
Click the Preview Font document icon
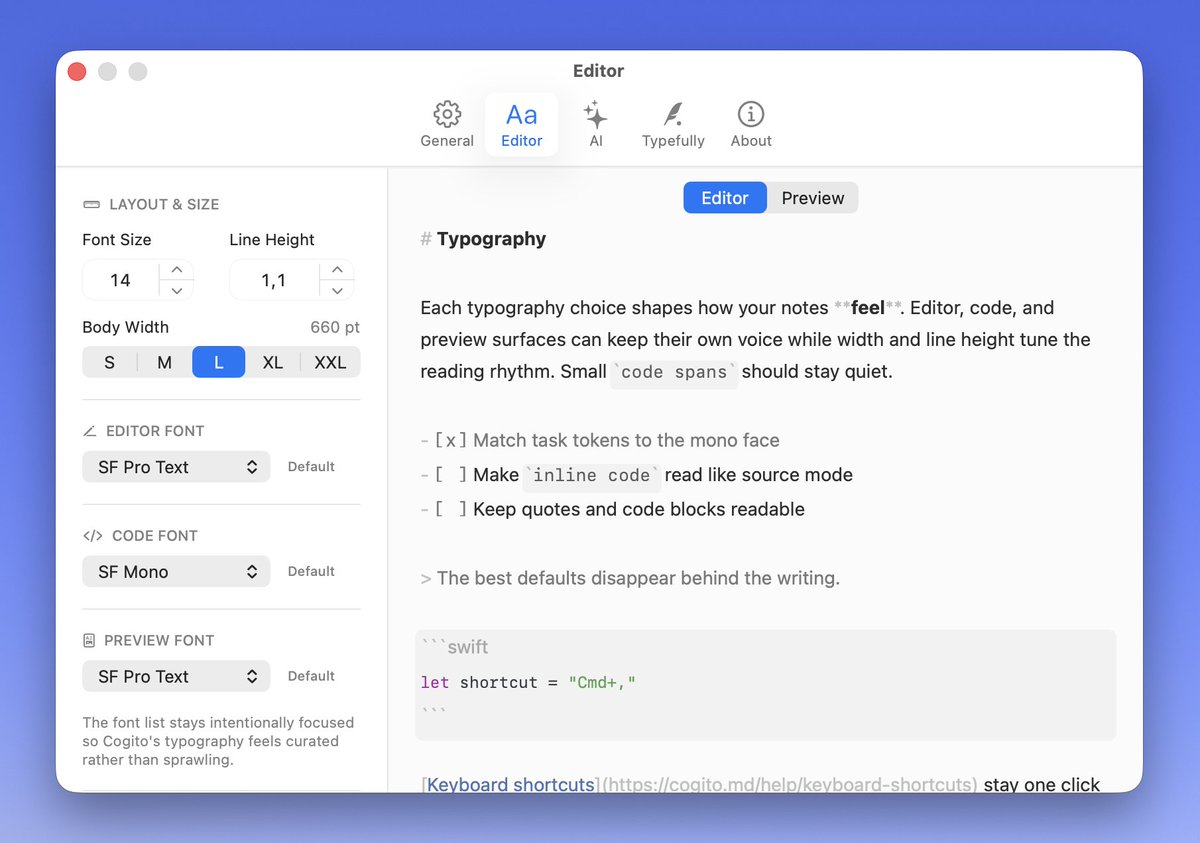(x=89, y=640)
